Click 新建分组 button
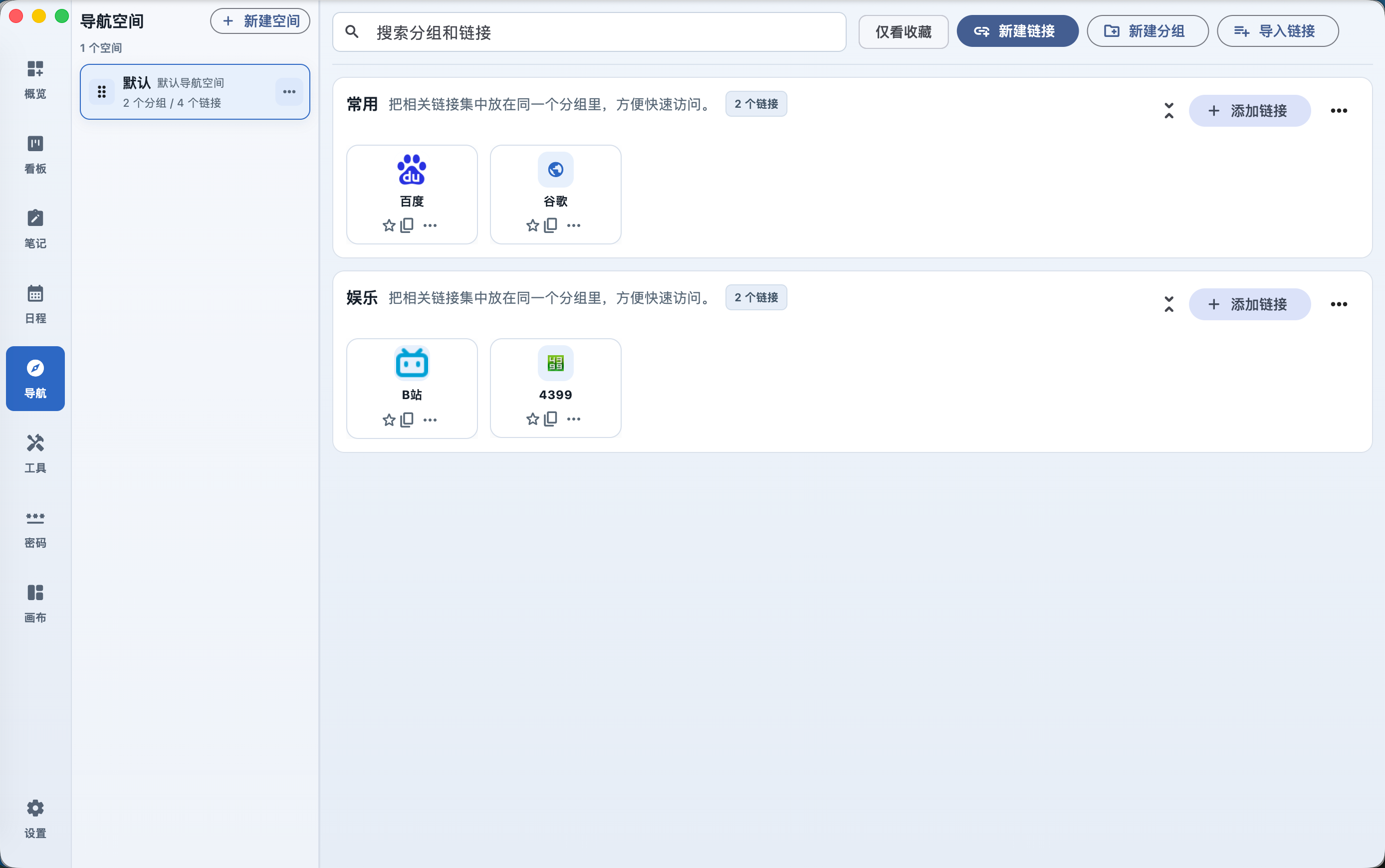Image resolution: width=1385 pixels, height=868 pixels. (x=1148, y=31)
